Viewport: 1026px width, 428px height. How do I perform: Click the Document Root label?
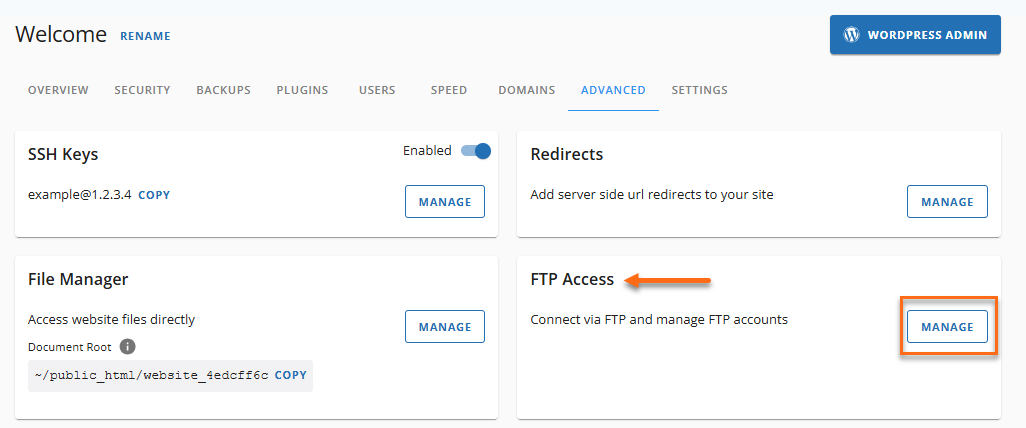click(69, 346)
